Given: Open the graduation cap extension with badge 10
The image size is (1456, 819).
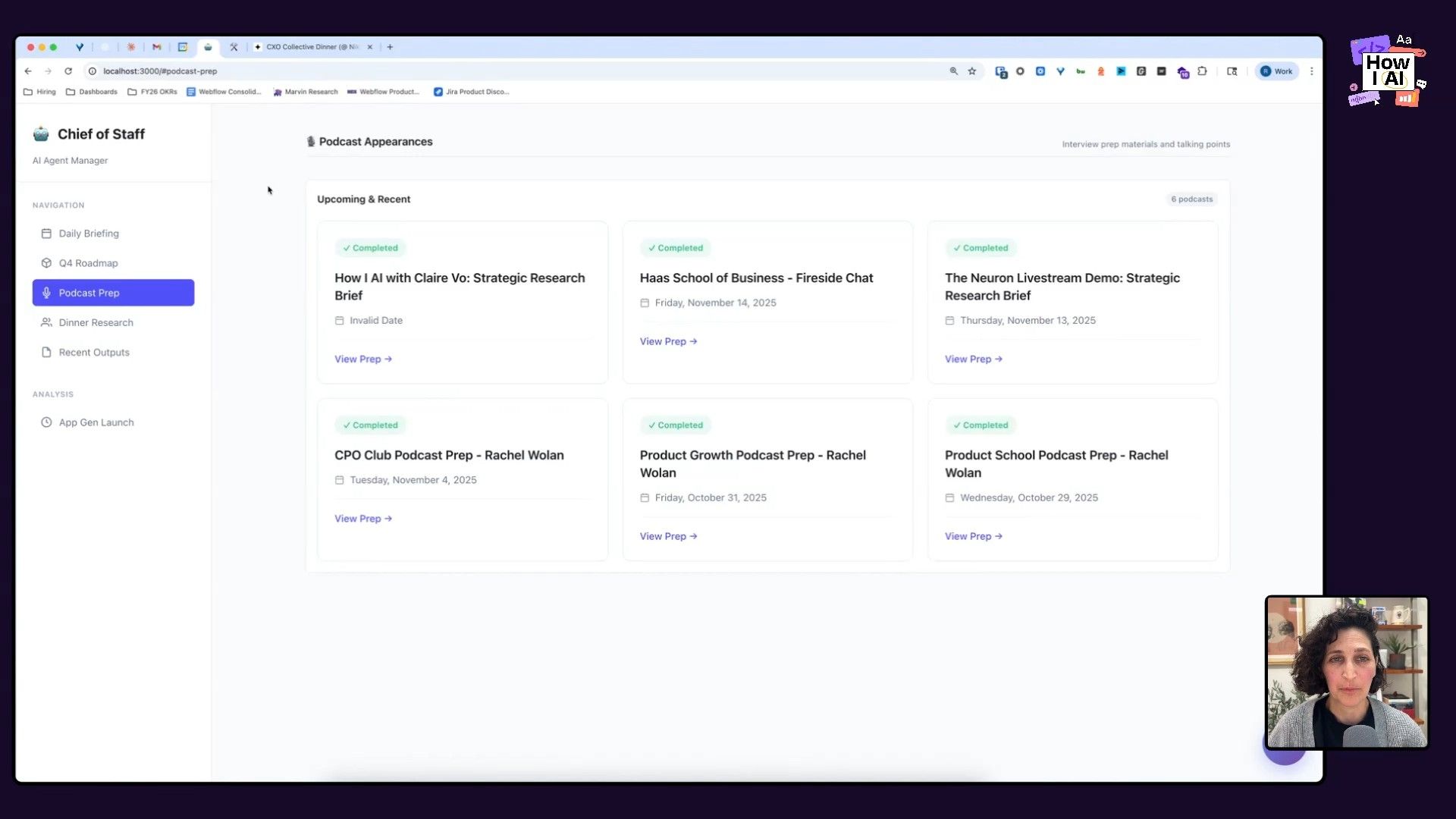Looking at the screenshot, I should (1183, 72).
